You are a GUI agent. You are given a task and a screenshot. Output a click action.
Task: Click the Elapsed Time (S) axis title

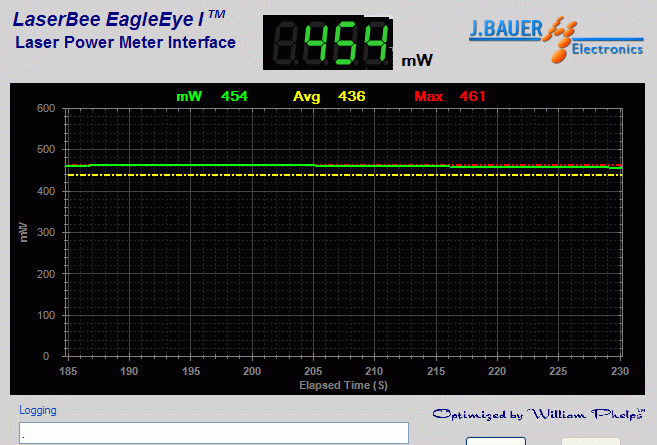344,385
